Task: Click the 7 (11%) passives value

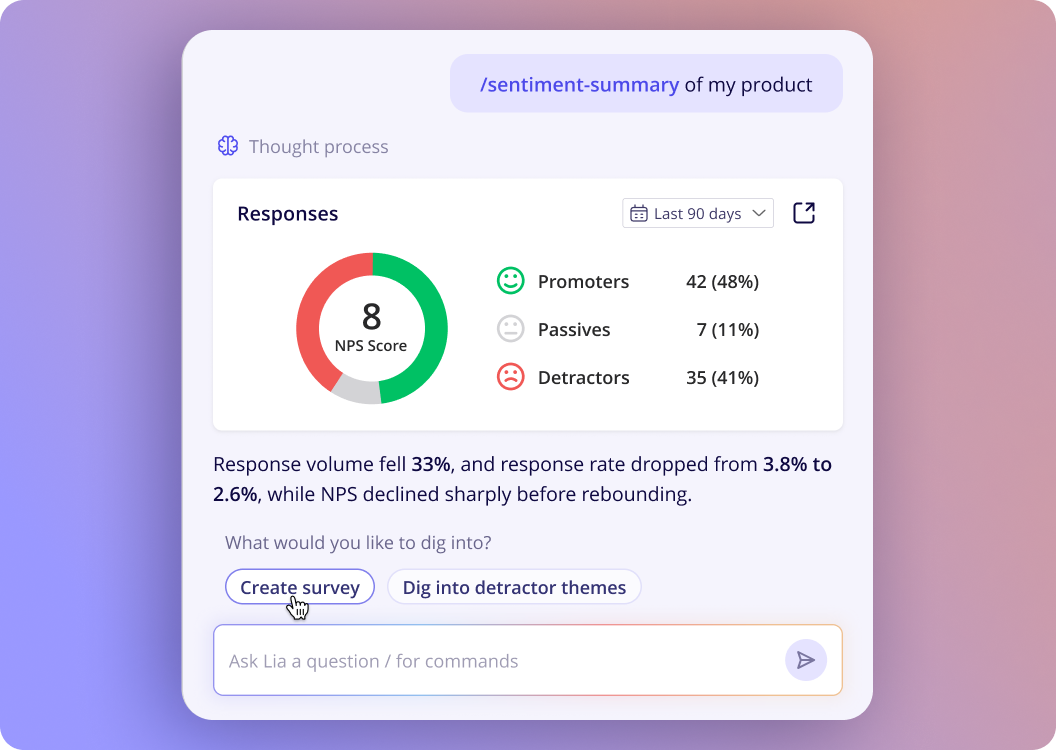Action: (x=727, y=330)
